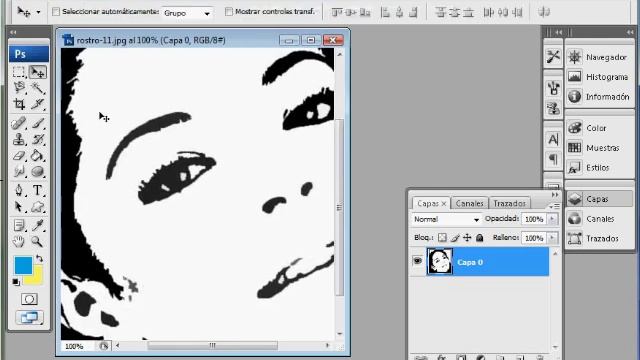This screenshot has height=360, width=640.
Task: Open the Grupo dropdown
Action: click(x=187, y=13)
